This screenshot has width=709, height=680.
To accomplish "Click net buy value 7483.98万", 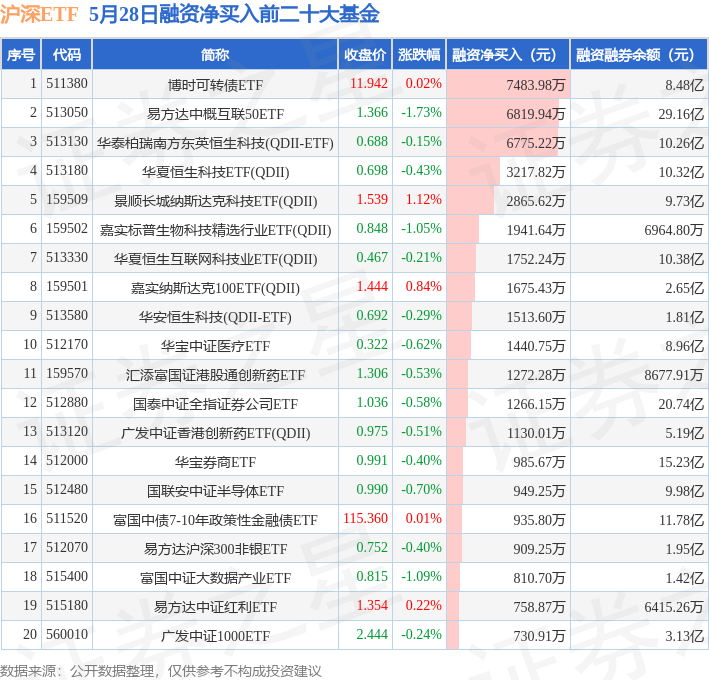I will 536,85.
